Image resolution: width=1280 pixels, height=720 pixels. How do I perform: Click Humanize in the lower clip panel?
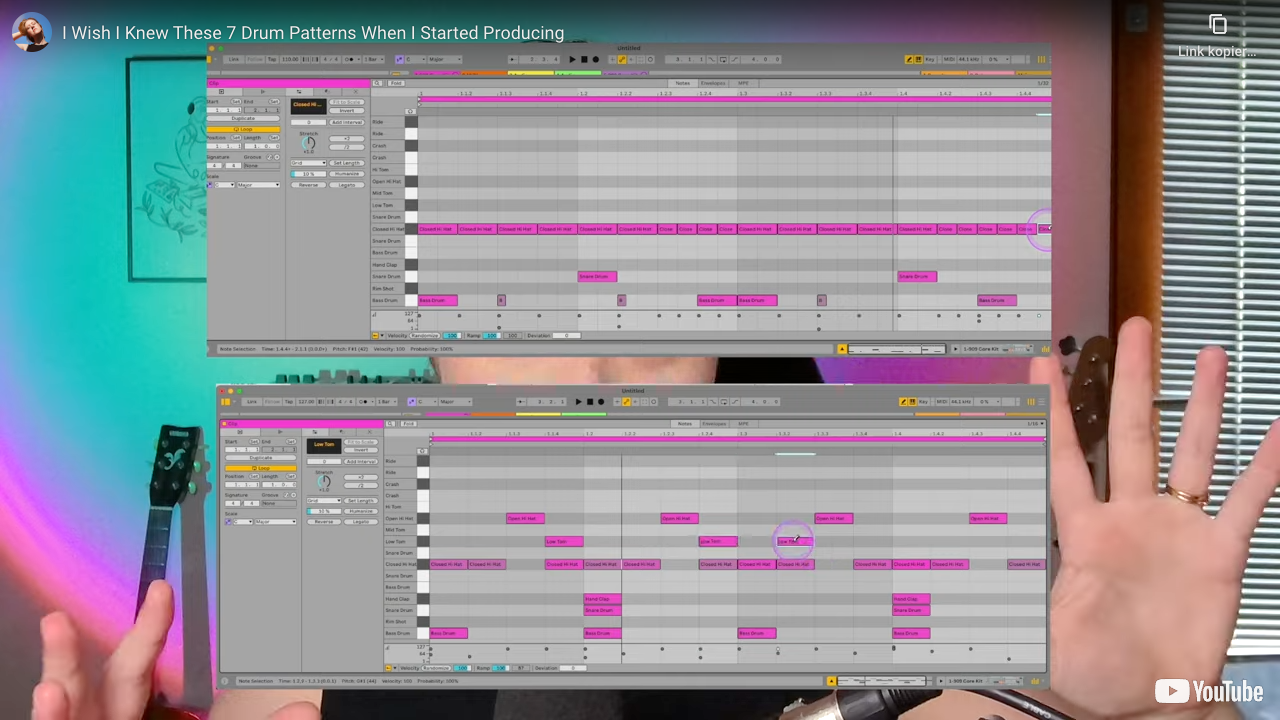point(361,511)
